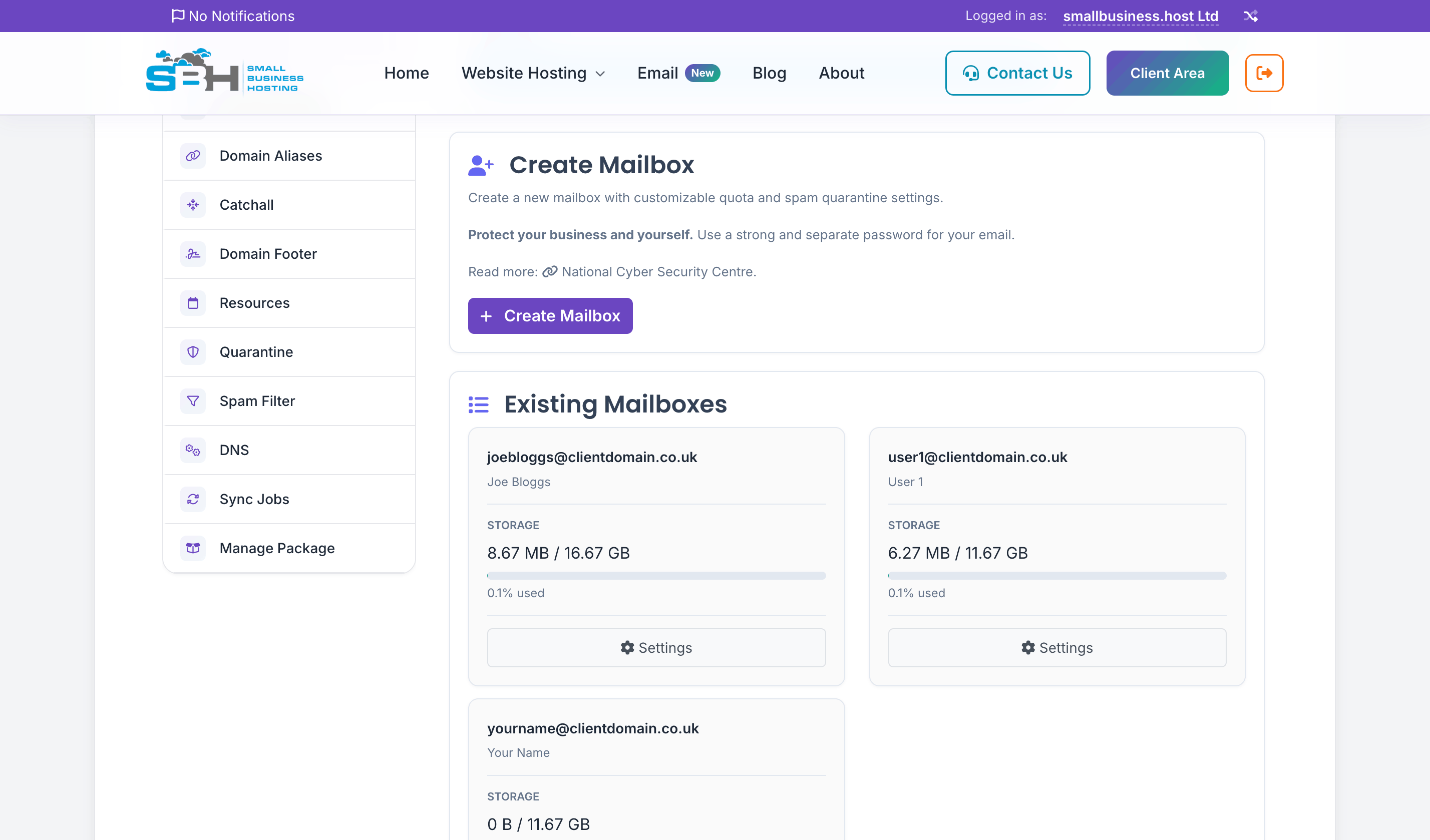The image size is (1430, 840).
Task: Click the user1 storage usage bar
Action: (x=1056, y=576)
